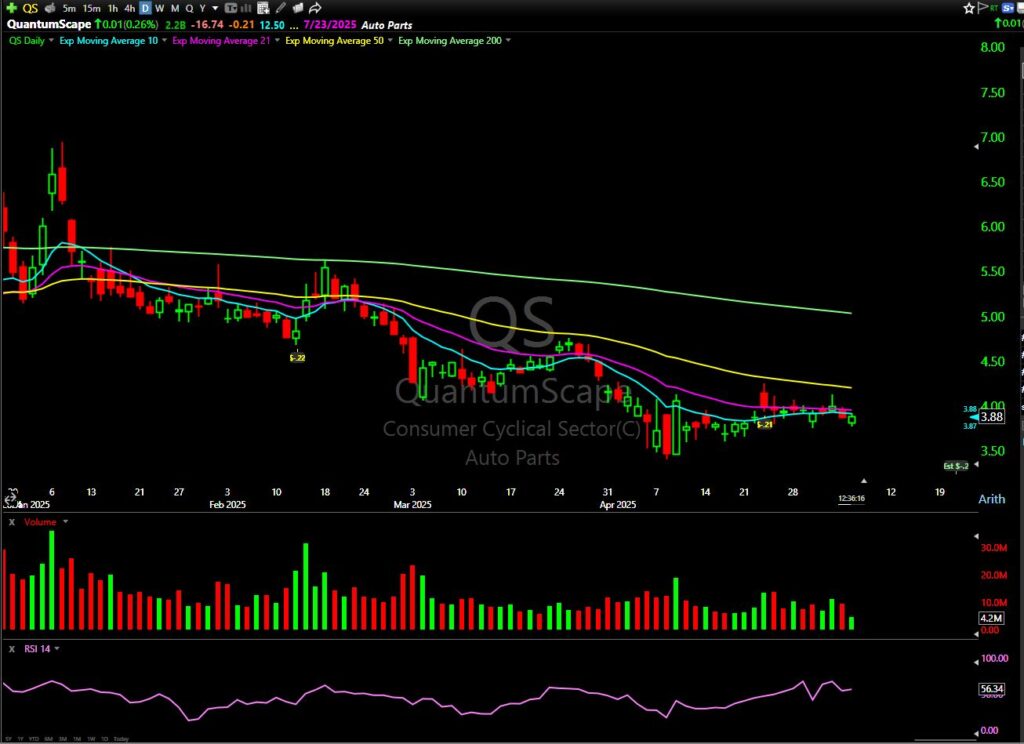Open the Volume indicator dropdown

pyautogui.click(x=65, y=522)
